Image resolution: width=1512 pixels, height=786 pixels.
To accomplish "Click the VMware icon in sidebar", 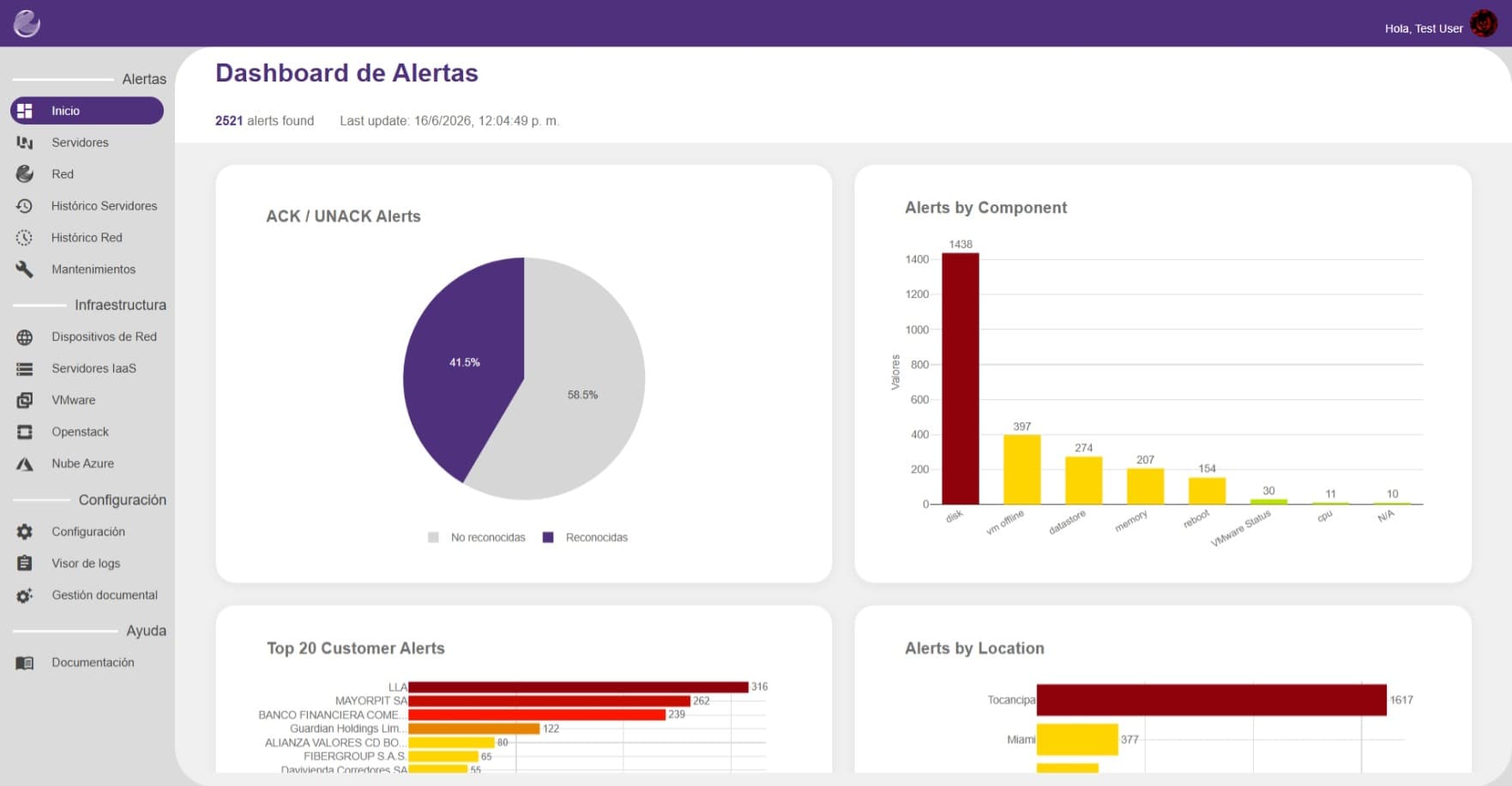I will point(25,401).
